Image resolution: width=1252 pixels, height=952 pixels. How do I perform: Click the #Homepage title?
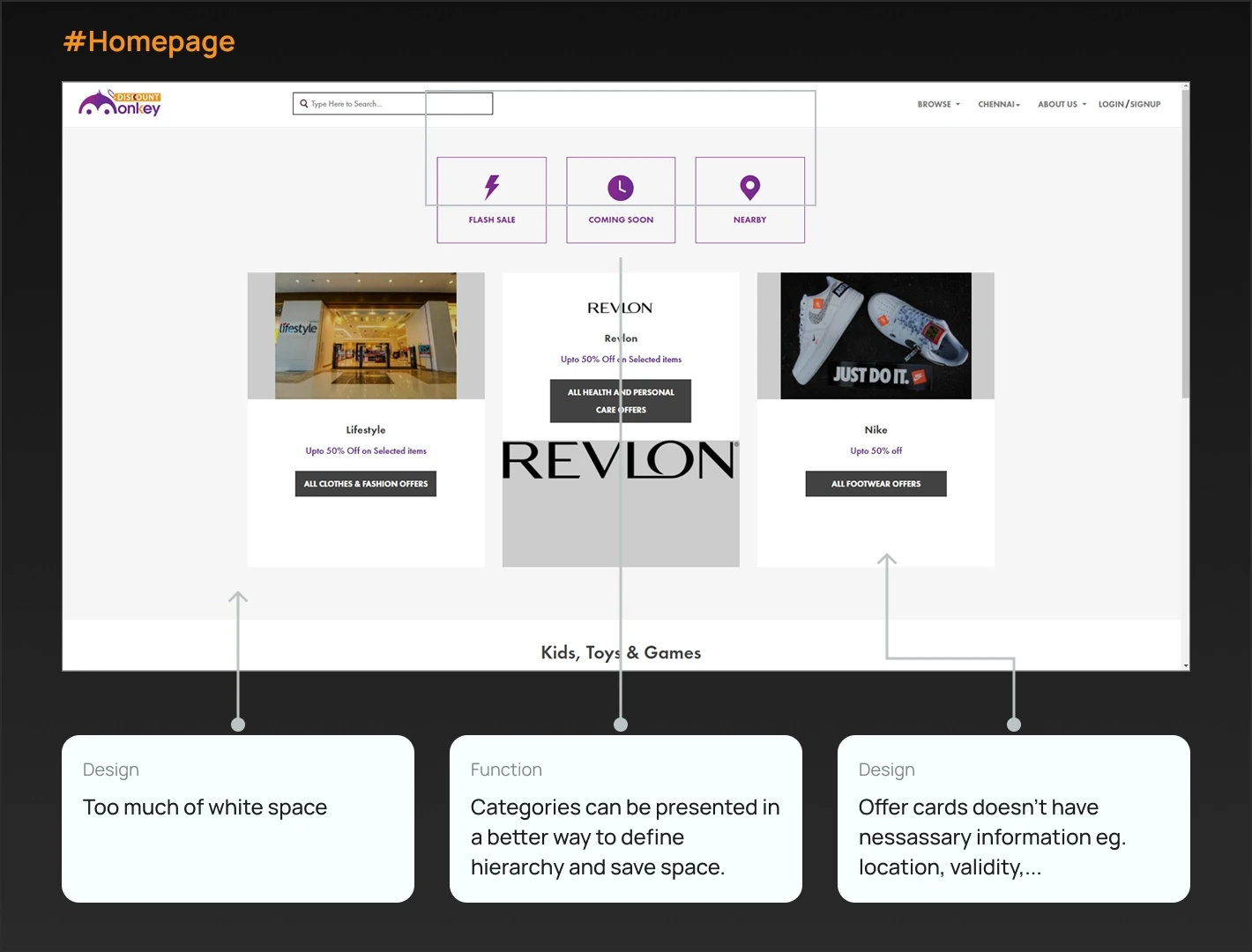(149, 41)
